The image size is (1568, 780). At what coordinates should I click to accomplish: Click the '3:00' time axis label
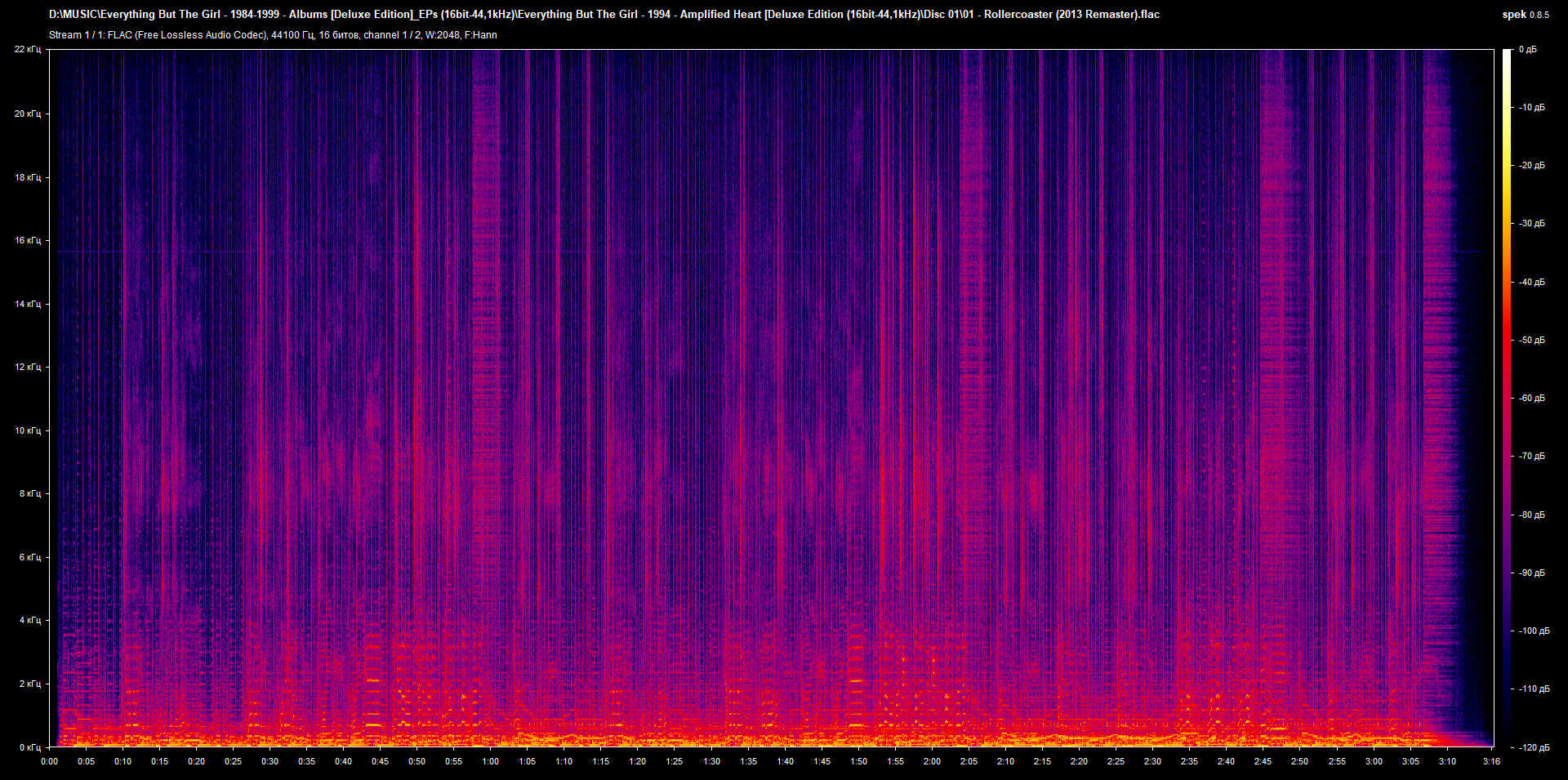point(1374,761)
